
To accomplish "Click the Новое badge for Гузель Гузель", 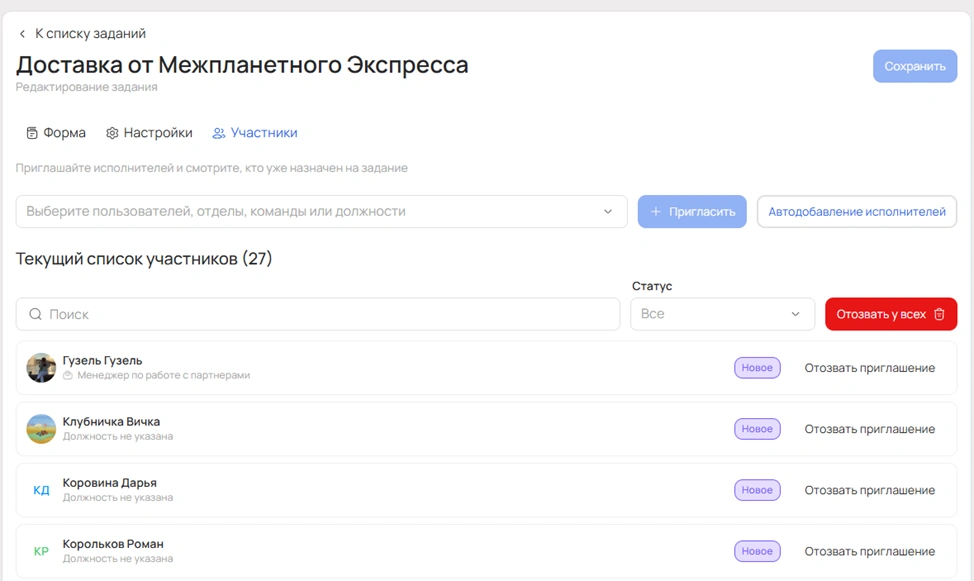I will tap(757, 368).
